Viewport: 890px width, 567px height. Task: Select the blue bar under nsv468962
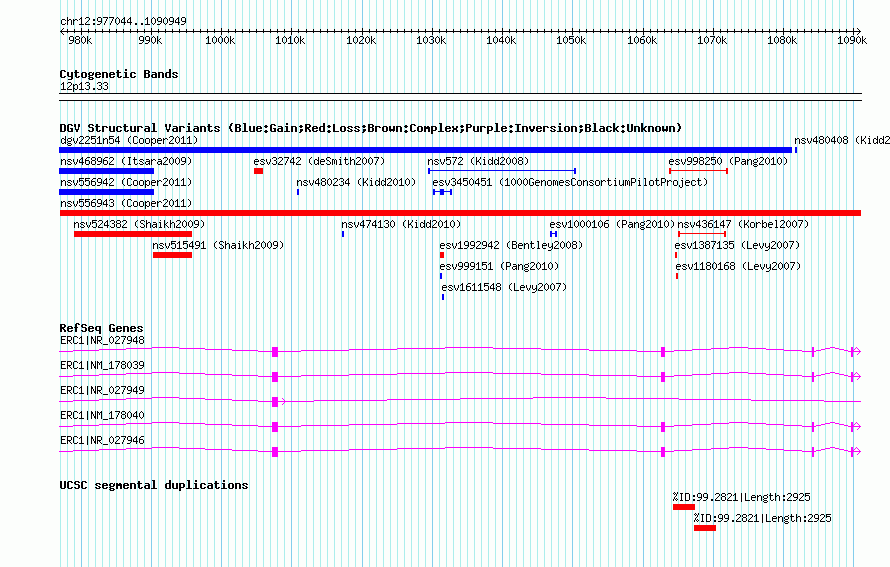[x=107, y=171]
